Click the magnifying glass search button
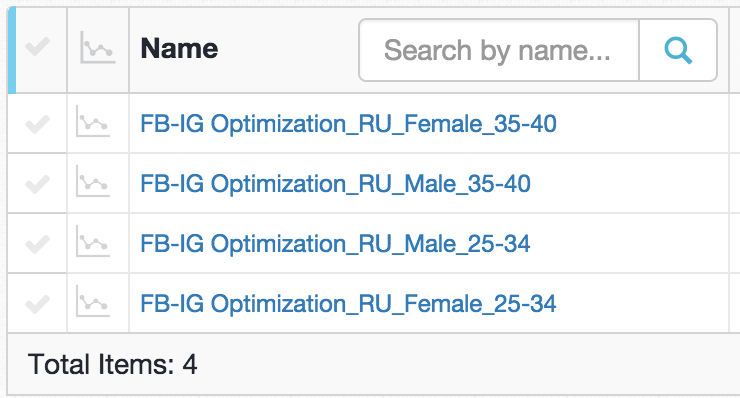740x398 pixels. click(678, 50)
